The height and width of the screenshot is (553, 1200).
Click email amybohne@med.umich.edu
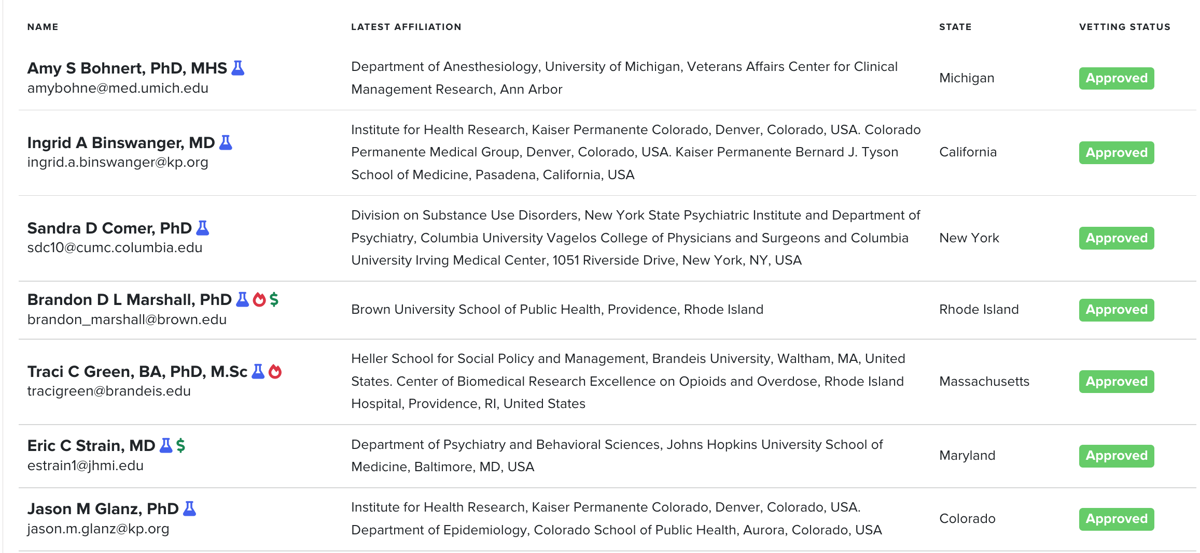click(x=118, y=88)
